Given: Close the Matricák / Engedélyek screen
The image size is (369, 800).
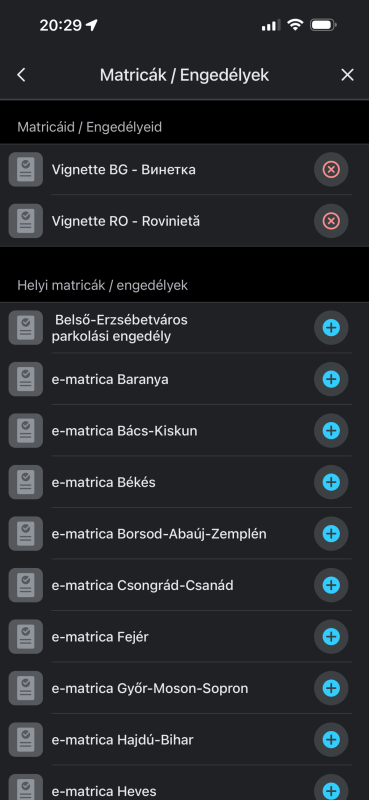Looking at the screenshot, I should [348, 75].
